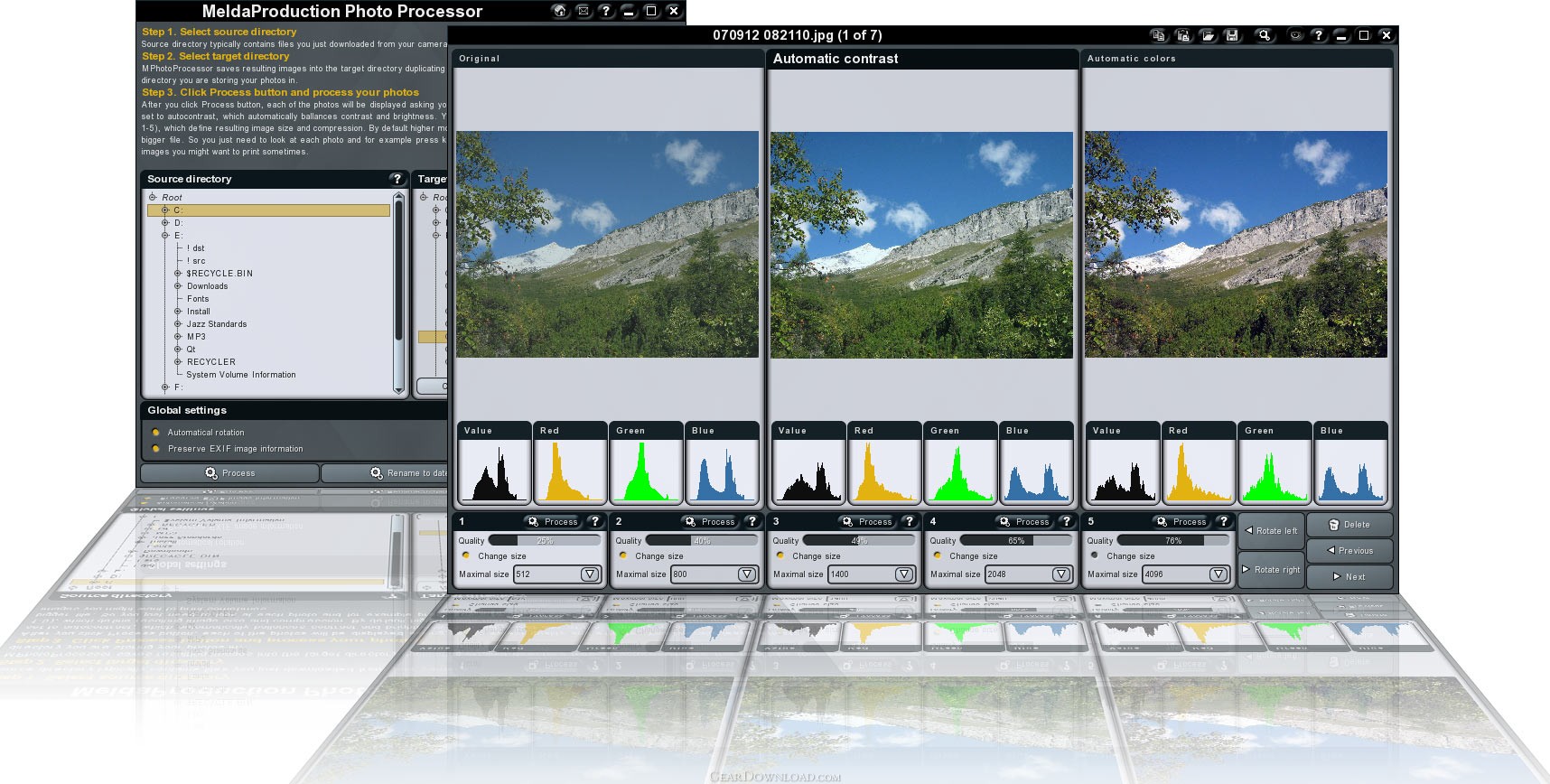Click the Rotate right button
This screenshot has height=784, width=1550.
click(x=1271, y=570)
